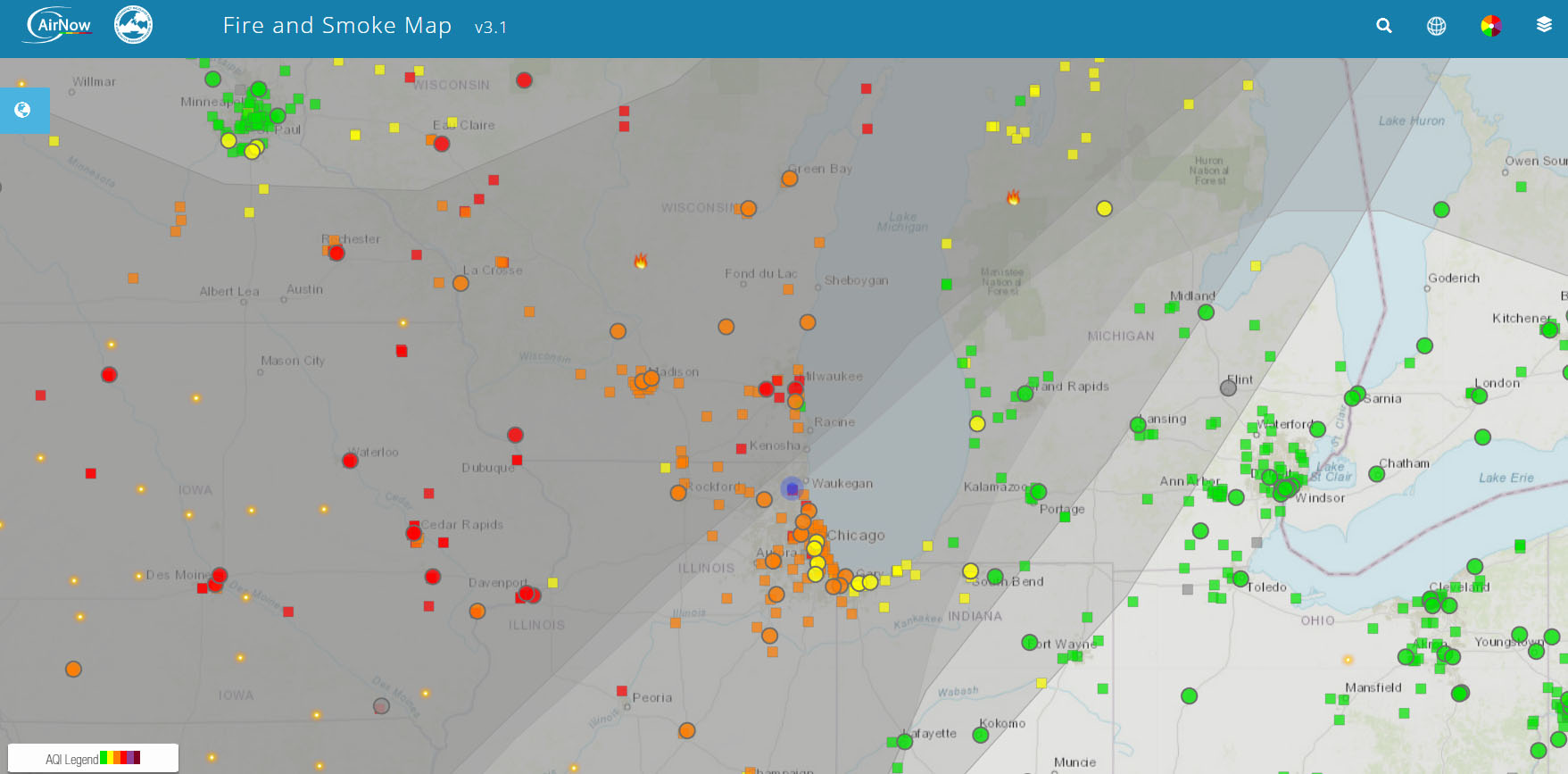Open the map layers stack icon

point(1544,26)
